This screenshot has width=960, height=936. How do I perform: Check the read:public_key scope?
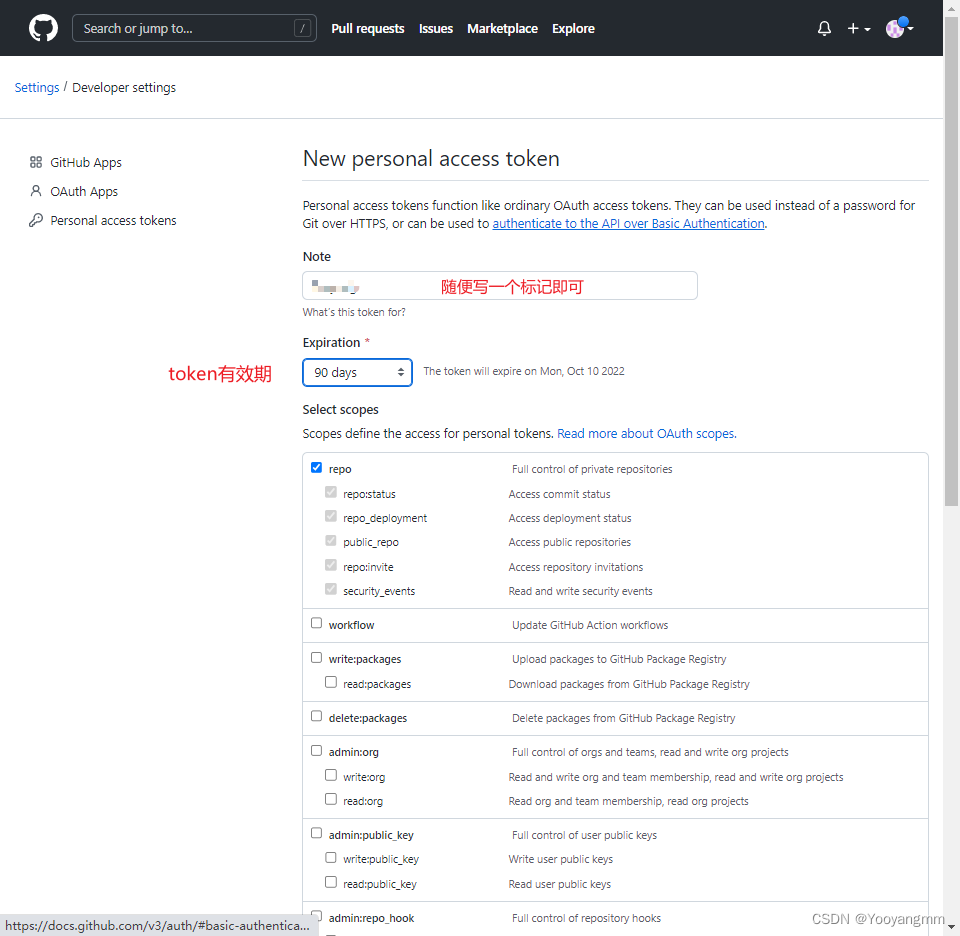tap(331, 882)
